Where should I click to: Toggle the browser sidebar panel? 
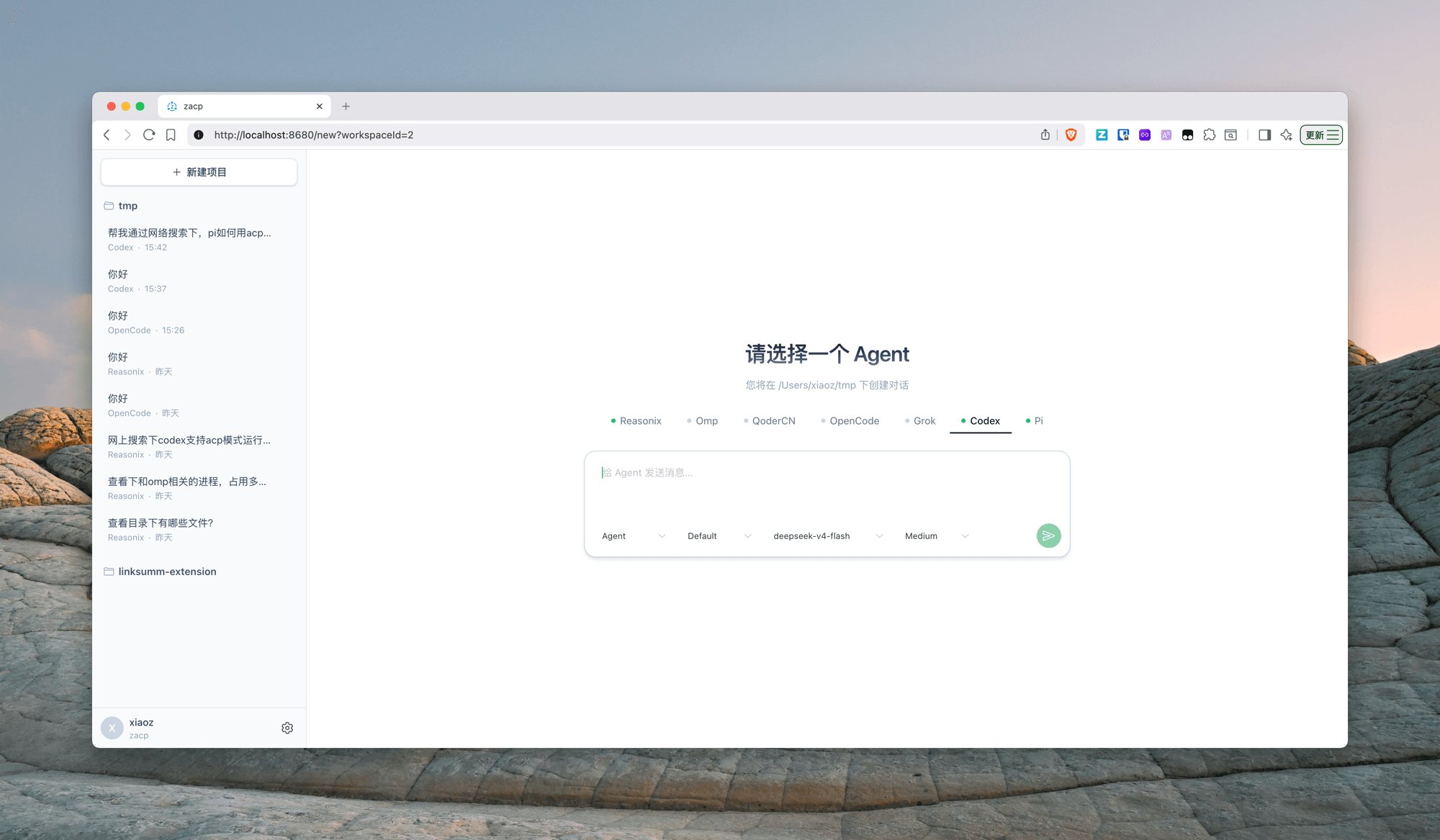pos(1264,135)
